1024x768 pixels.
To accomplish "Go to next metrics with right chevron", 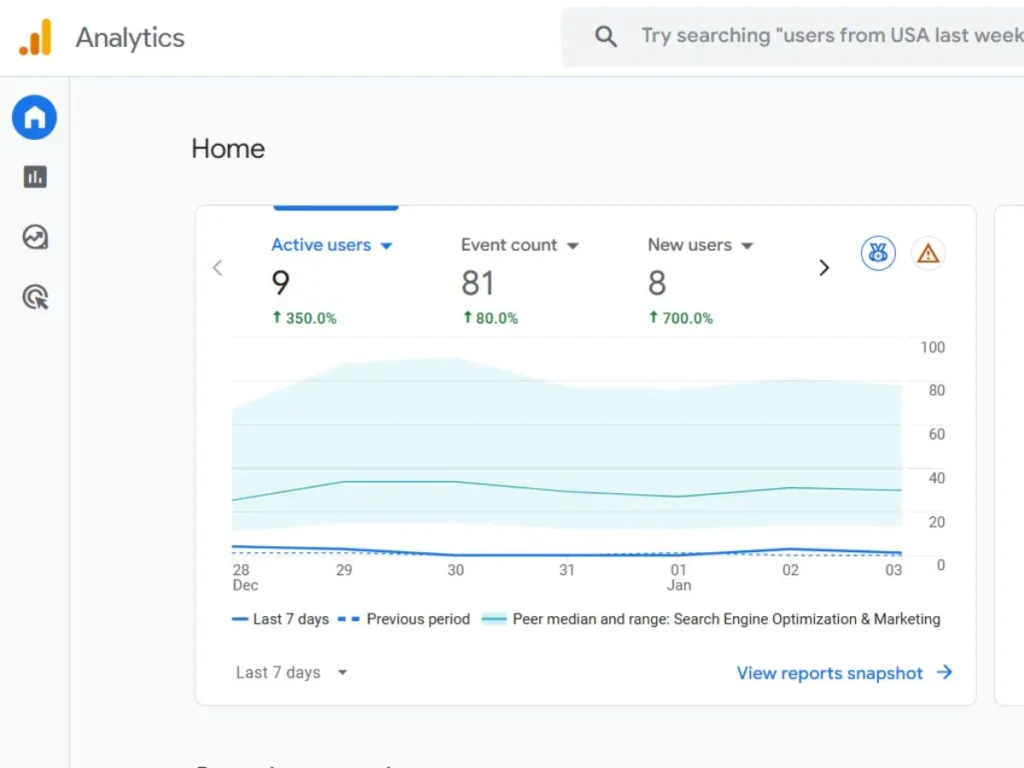I will (x=824, y=268).
